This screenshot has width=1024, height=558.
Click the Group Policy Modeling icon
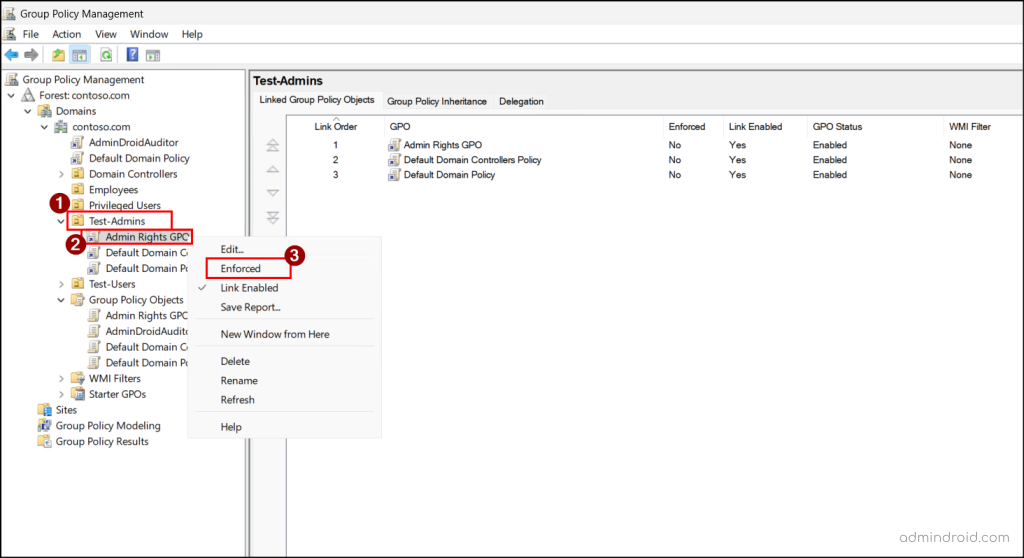point(44,425)
